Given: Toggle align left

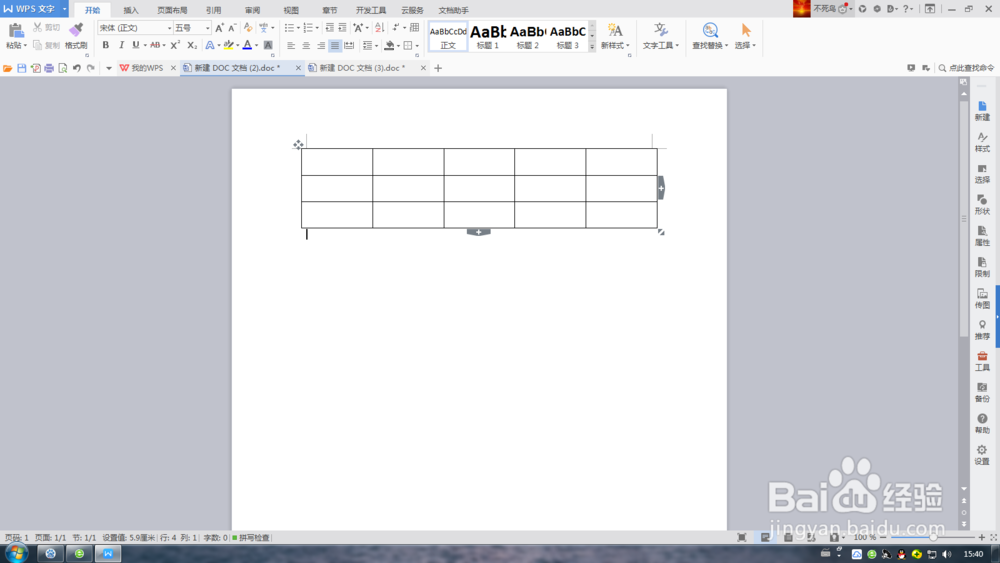Looking at the screenshot, I should tap(291, 45).
